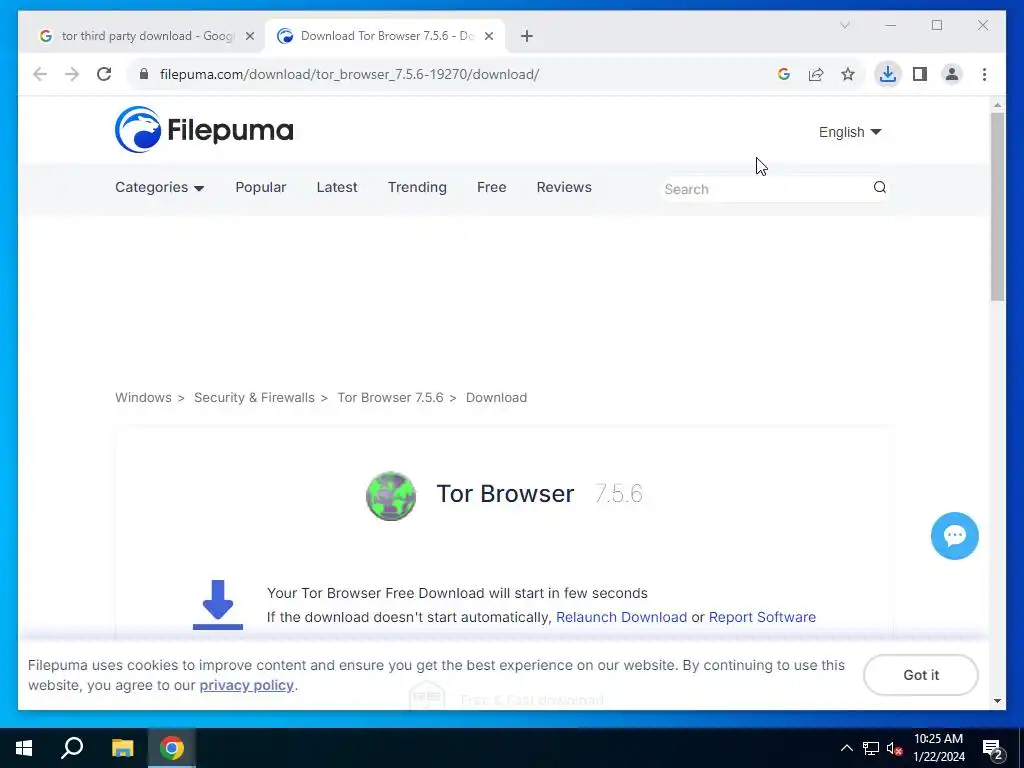1024x768 pixels.
Task: Show hidden tray icons chevron
Action: 846,748
